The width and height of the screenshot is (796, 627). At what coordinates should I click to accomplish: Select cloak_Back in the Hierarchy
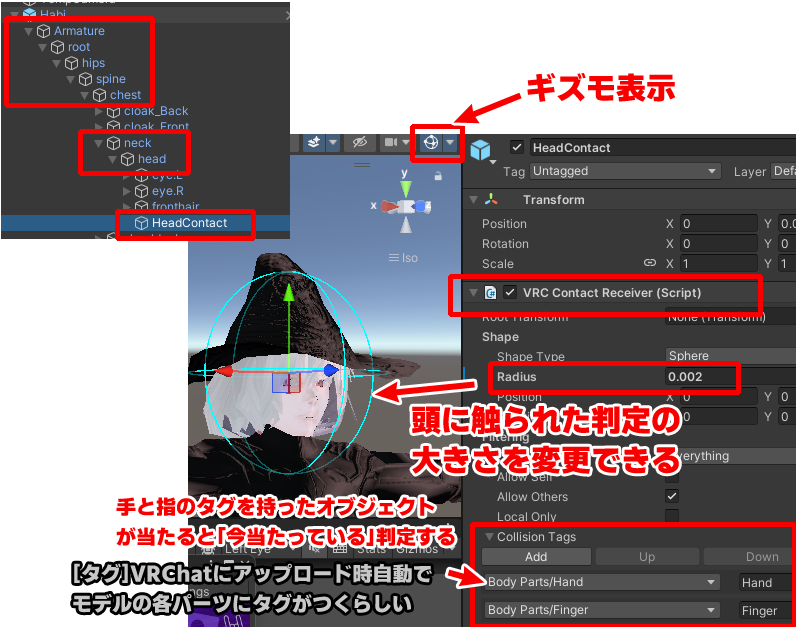click(156, 111)
